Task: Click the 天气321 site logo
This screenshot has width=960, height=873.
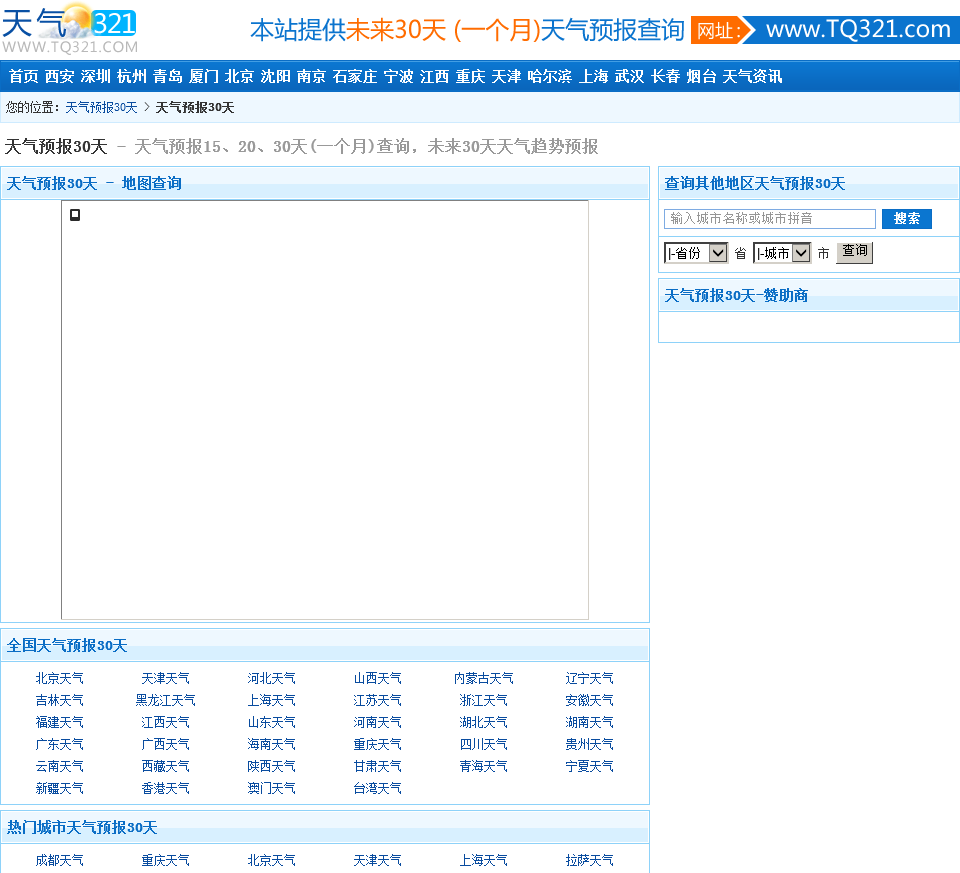Action: click(70, 28)
